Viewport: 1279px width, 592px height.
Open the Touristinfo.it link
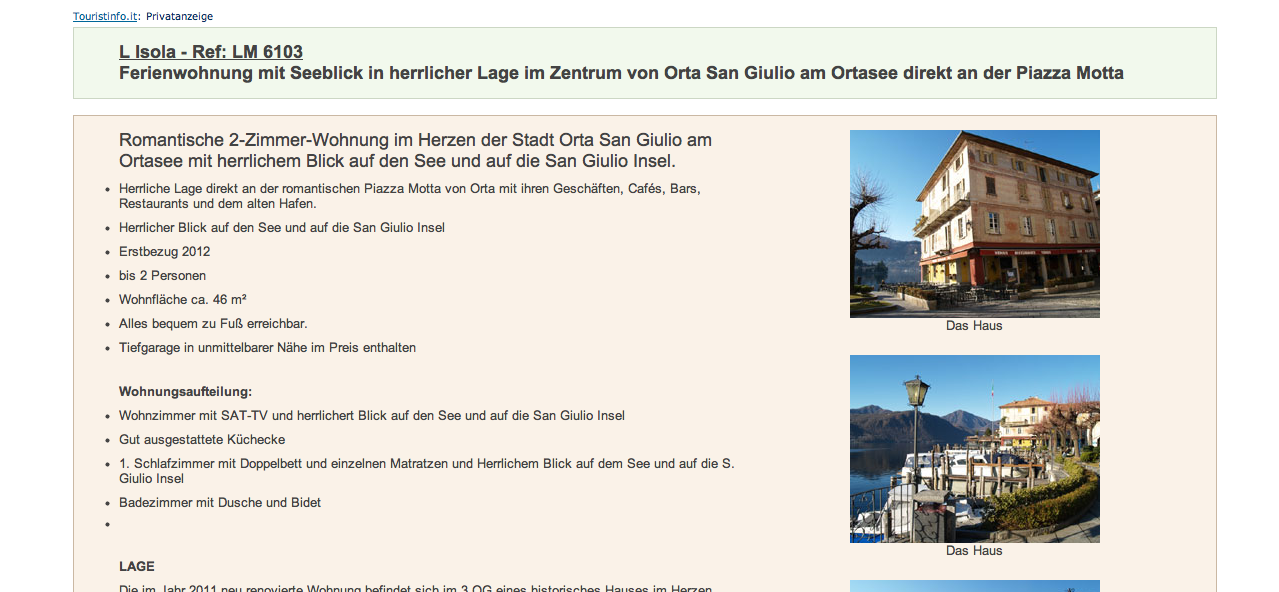tap(105, 16)
